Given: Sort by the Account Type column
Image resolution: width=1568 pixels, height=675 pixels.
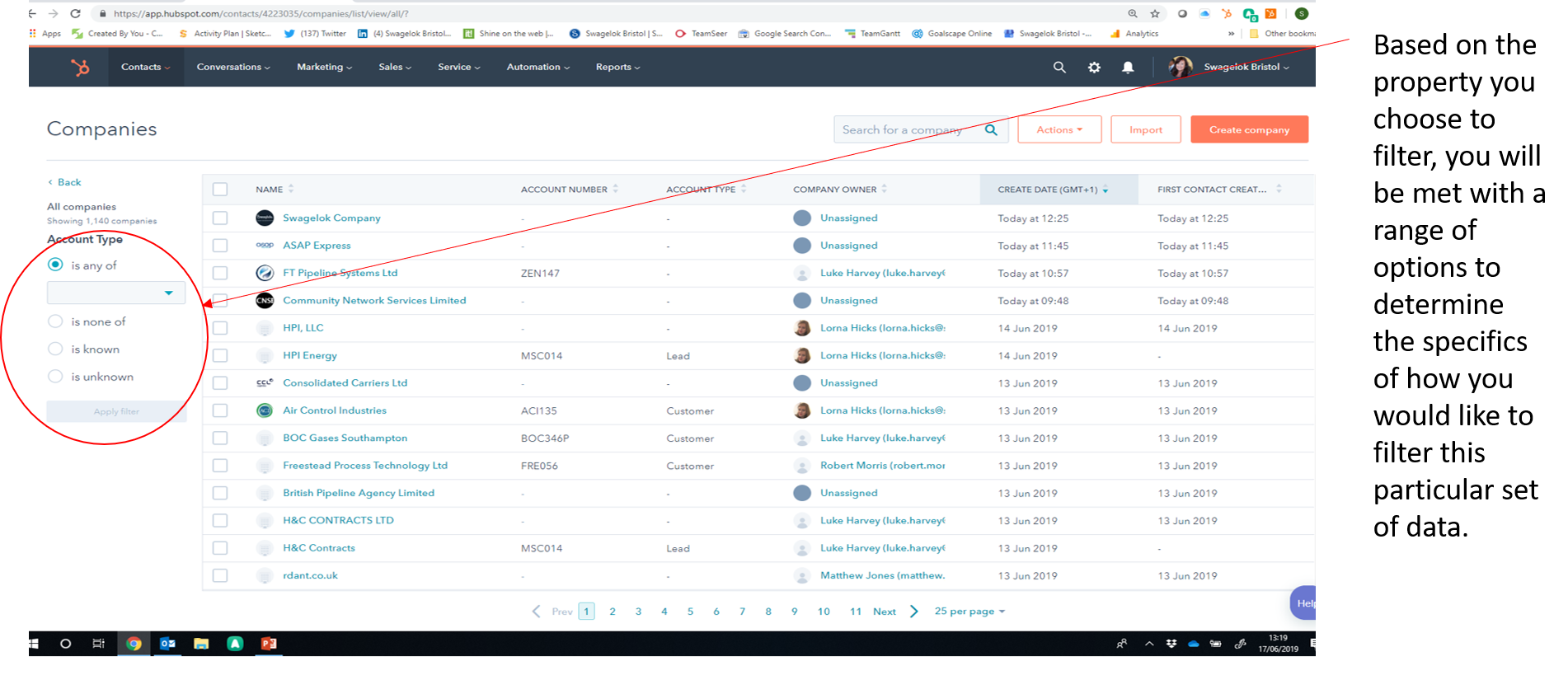Looking at the screenshot, I should (707, 190).
